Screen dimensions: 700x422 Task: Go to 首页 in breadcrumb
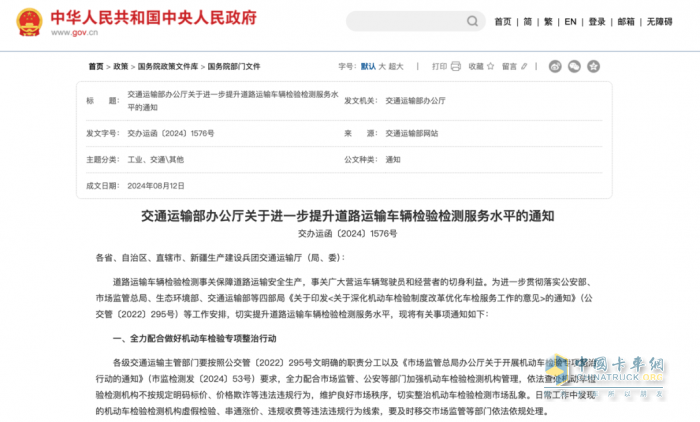point(96,67)
